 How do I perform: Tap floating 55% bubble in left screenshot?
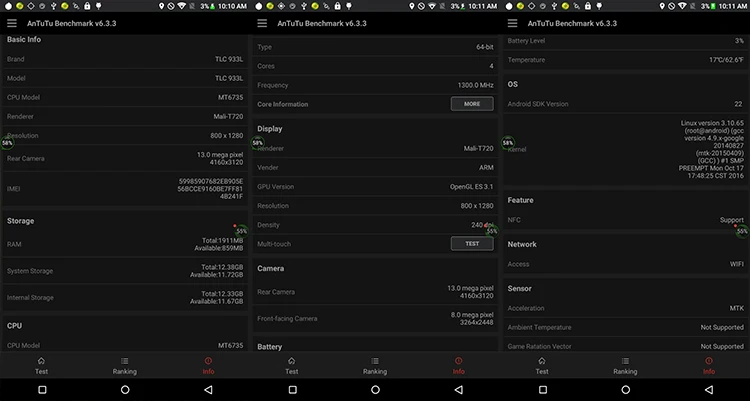(x=242, y=231)
